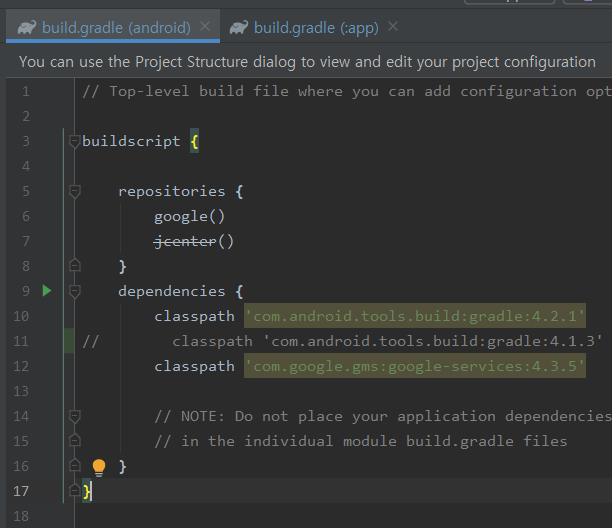The height and width of the screenshot is (528, 612).
Task: Click the deprecated jcenter() call
Action: (194, 242)
